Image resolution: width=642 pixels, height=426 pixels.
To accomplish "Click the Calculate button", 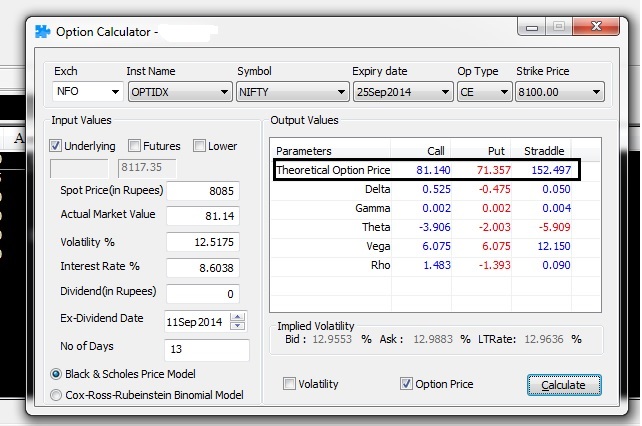I will tap(564, 385).
